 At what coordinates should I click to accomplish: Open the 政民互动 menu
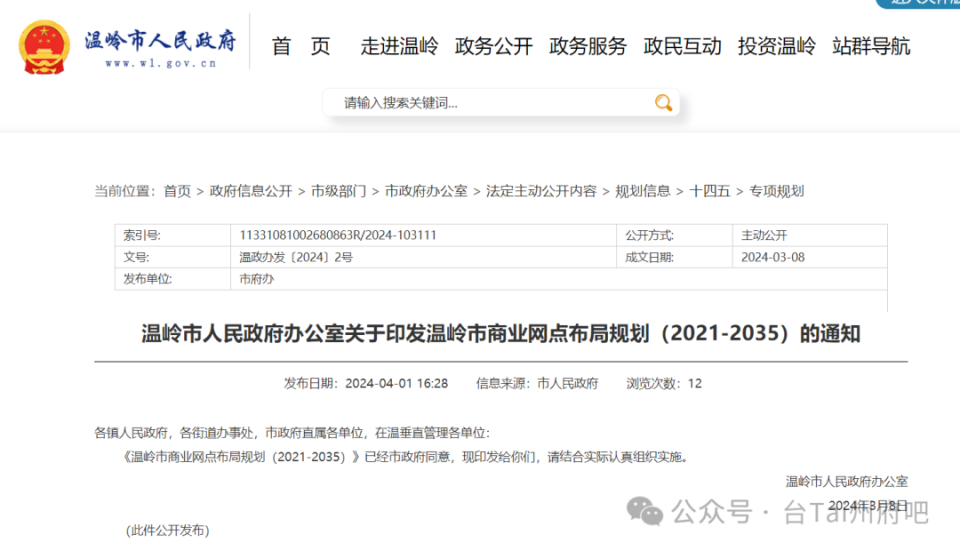click(x=682, y=46)
